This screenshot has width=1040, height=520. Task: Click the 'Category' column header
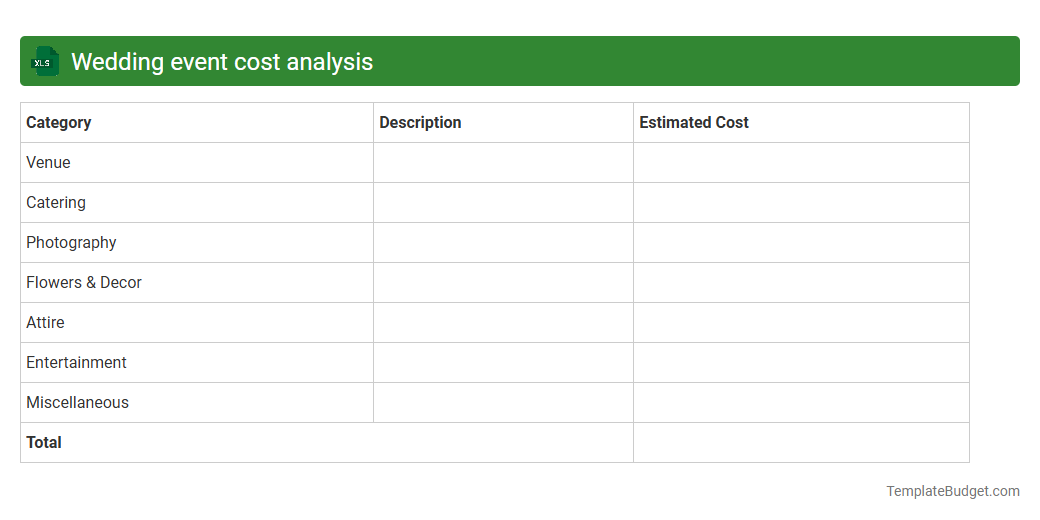click(x=197, y=123)
